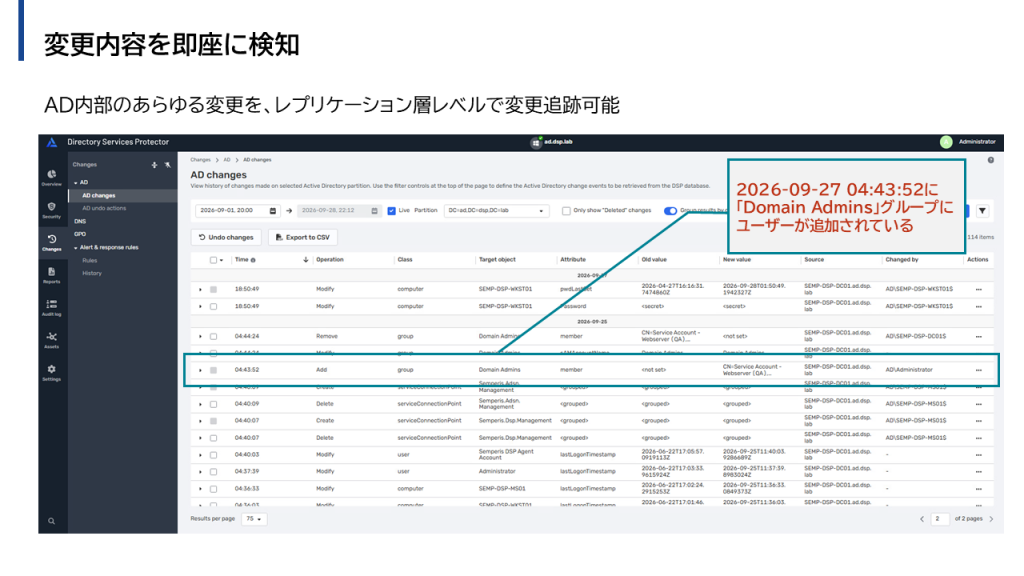The width and height of the screenshot is (1024, 576).
Task: Open dropdown arrow beside select-all checkbox
Action: (221, 261)
